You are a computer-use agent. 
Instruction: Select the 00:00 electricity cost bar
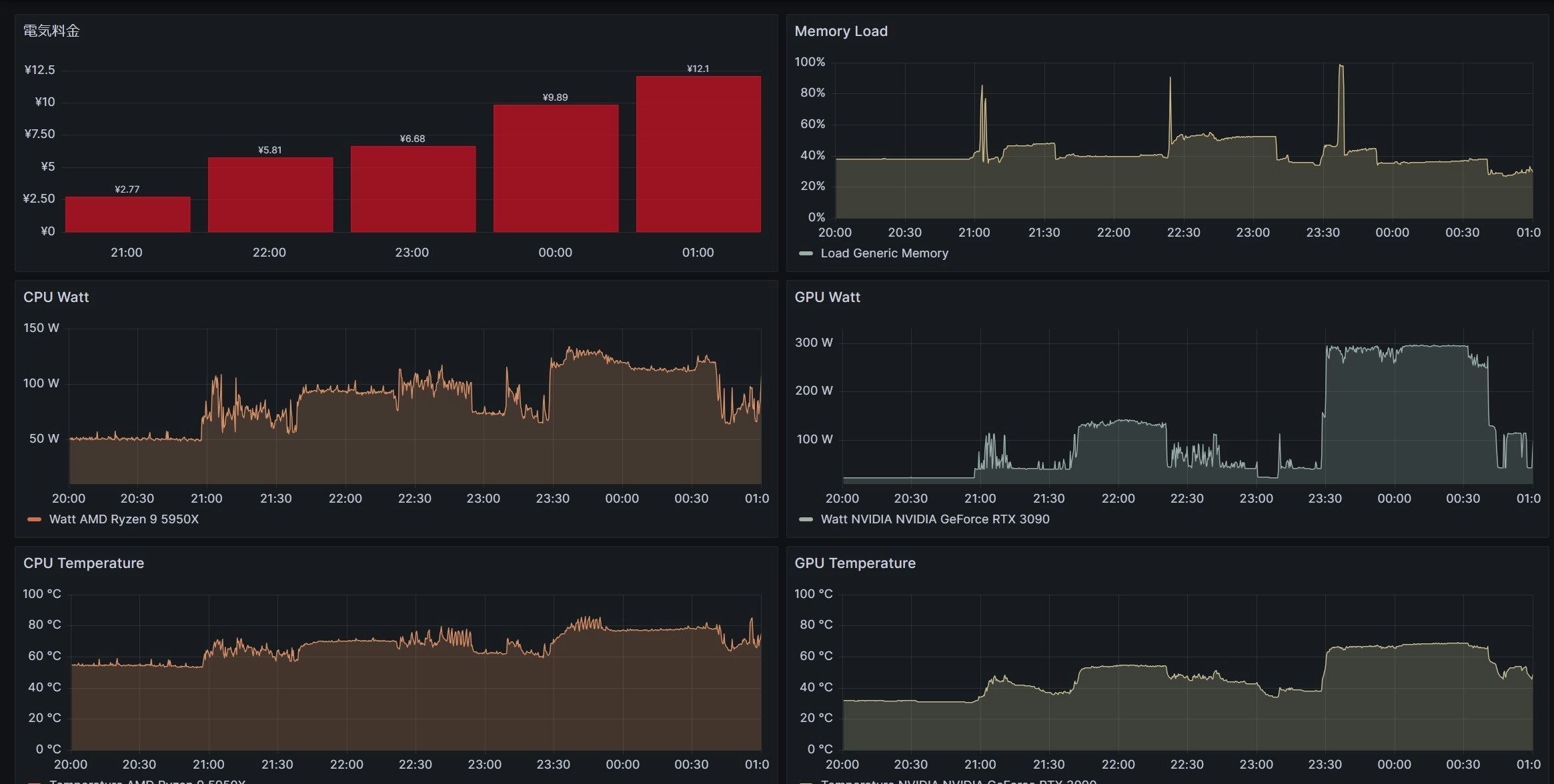point(556,168)
